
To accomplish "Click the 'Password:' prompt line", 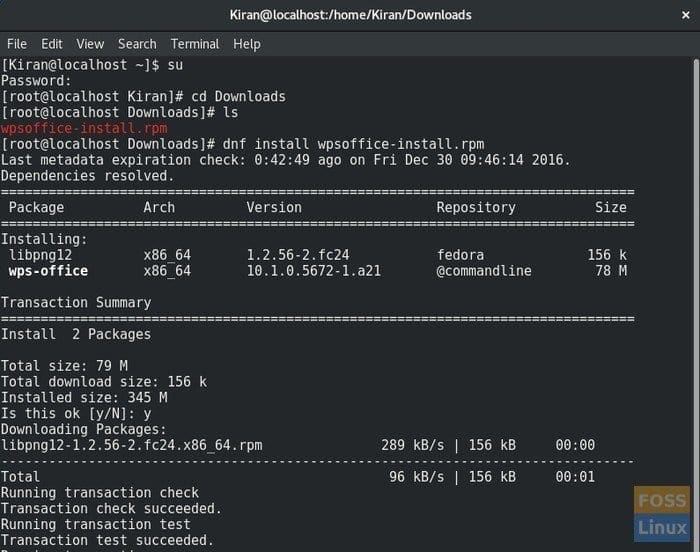I will coord(36,81).
